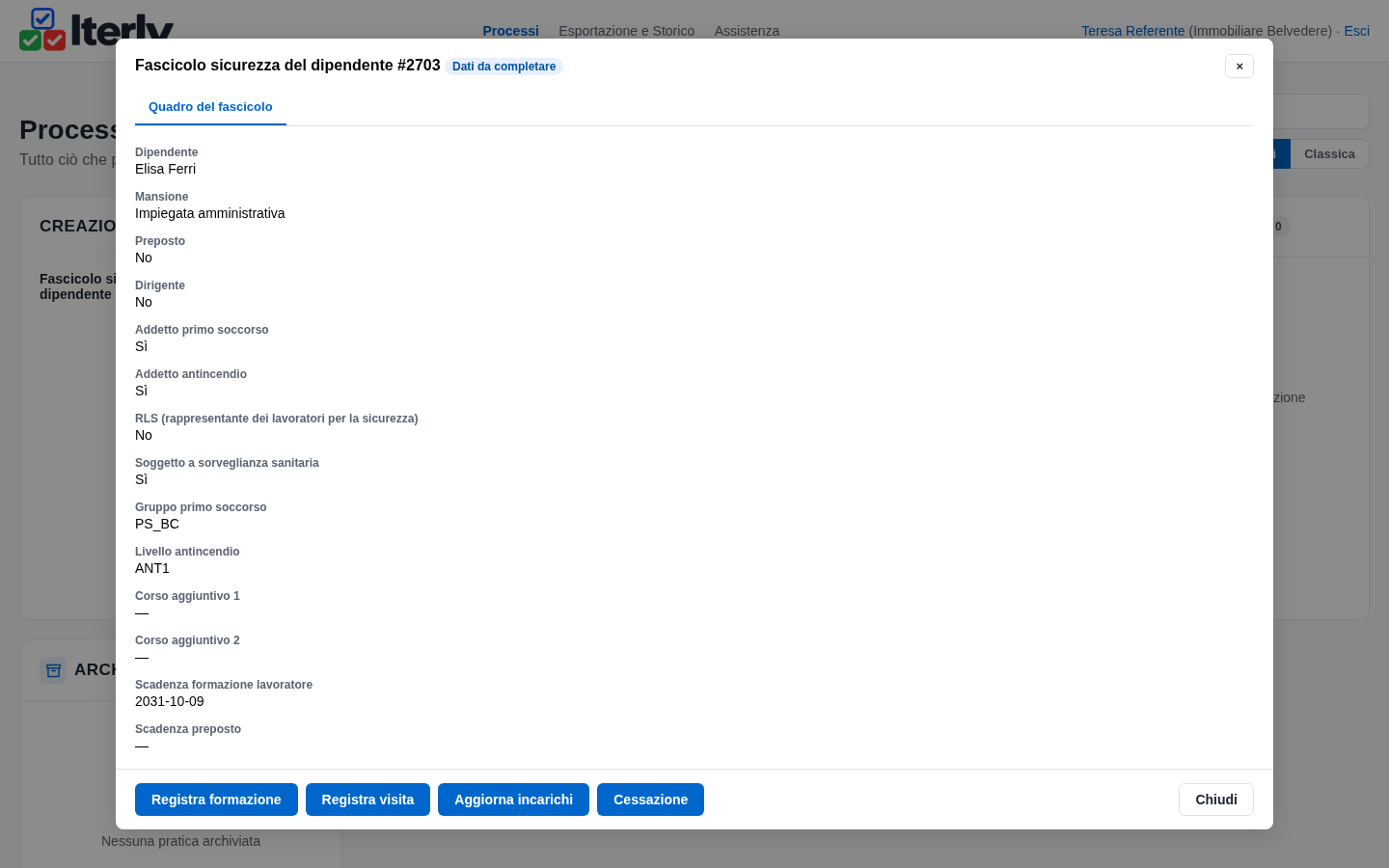The height and width of the screenshot is (868, 1389).
Task: Open the Assistenza menu item
Action: 747,31
